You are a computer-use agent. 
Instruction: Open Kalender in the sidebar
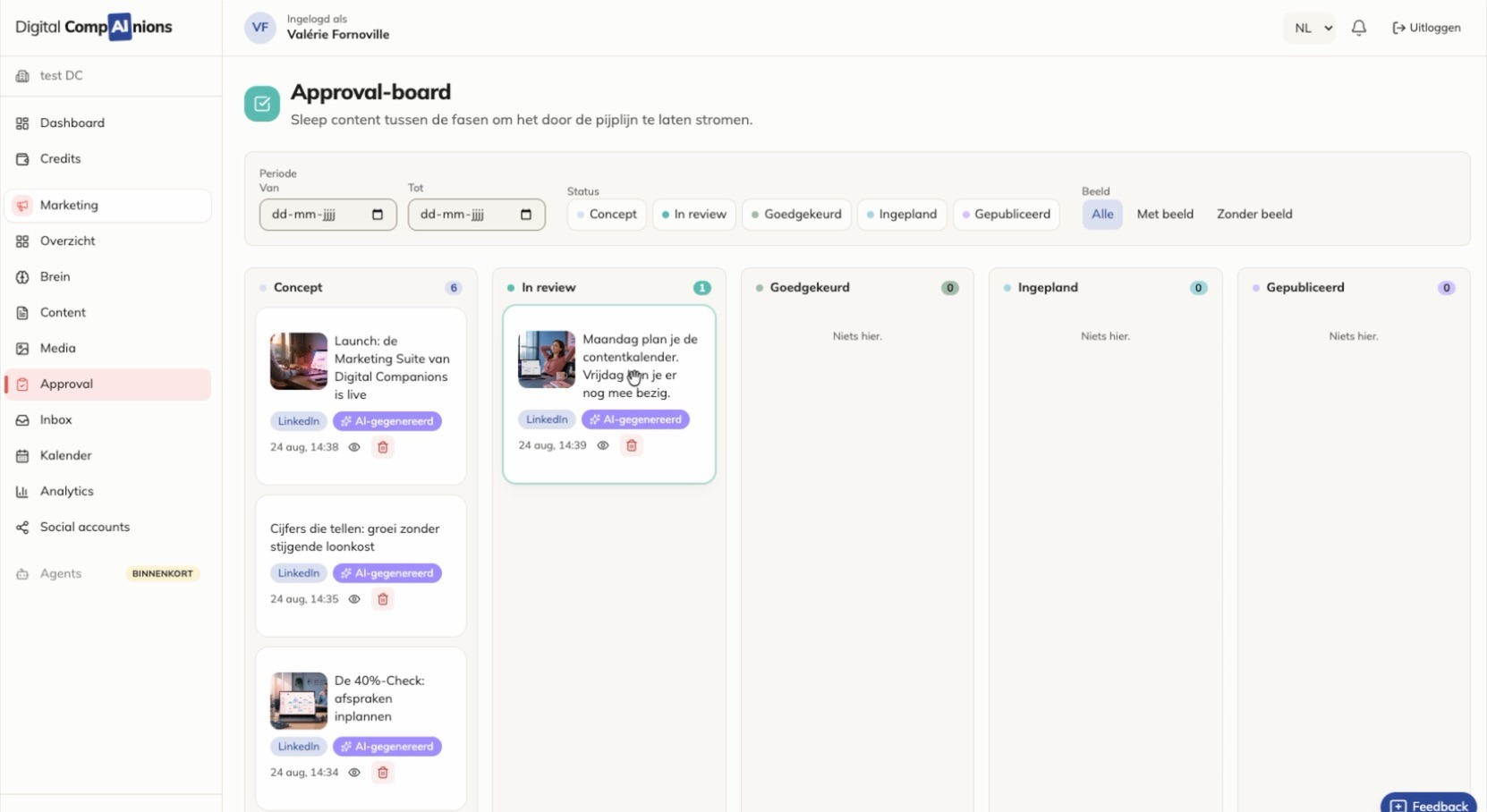[108, 456]
